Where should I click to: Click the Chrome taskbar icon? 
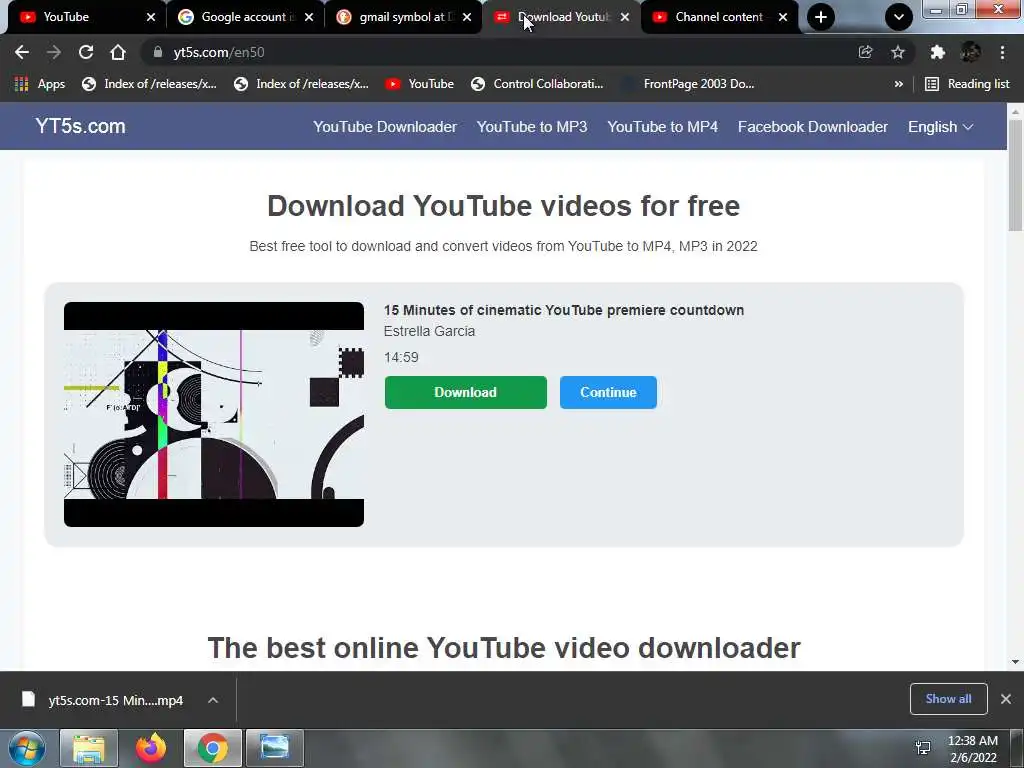tap(213, 748)
